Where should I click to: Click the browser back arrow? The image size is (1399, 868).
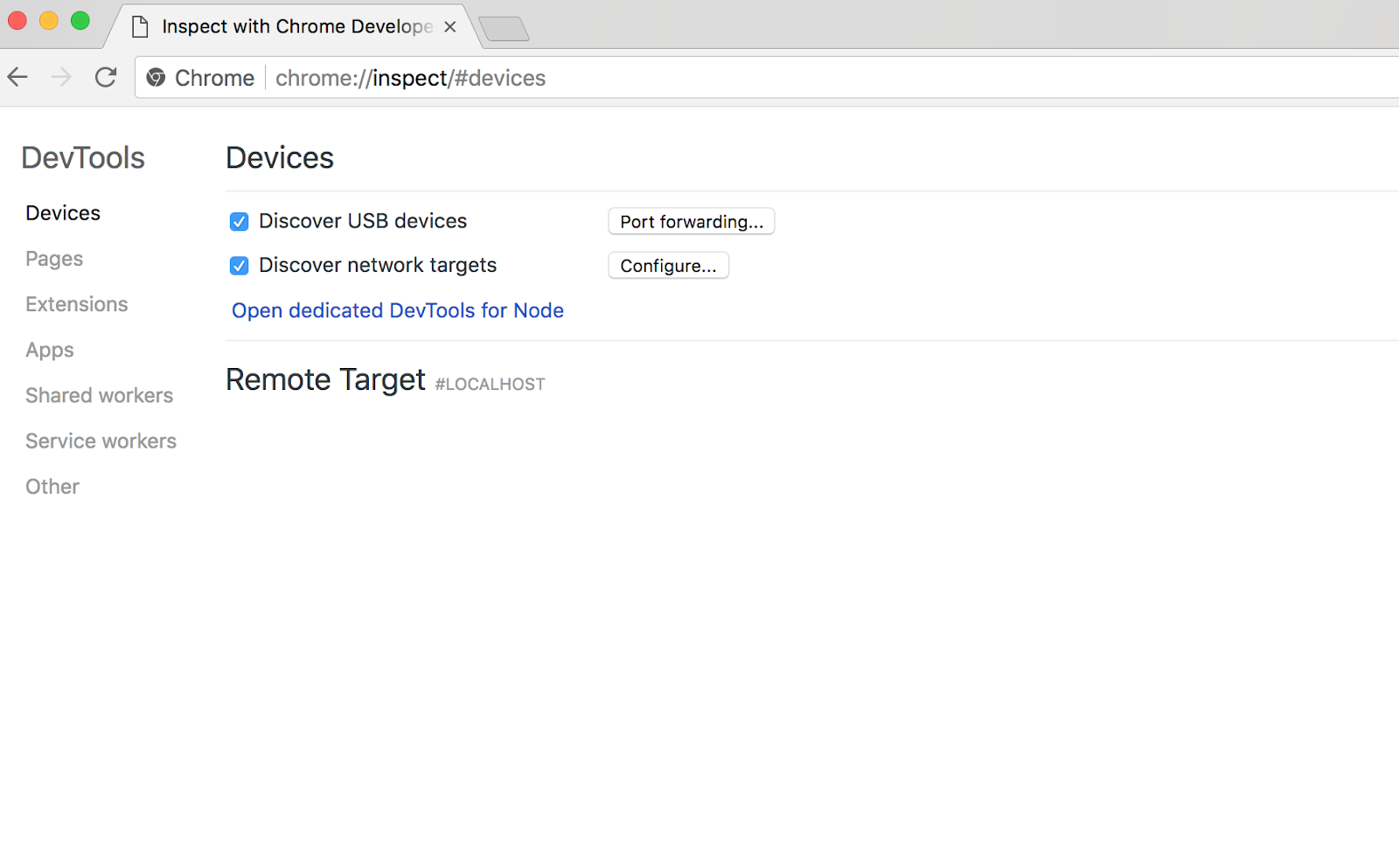point(17,78)
